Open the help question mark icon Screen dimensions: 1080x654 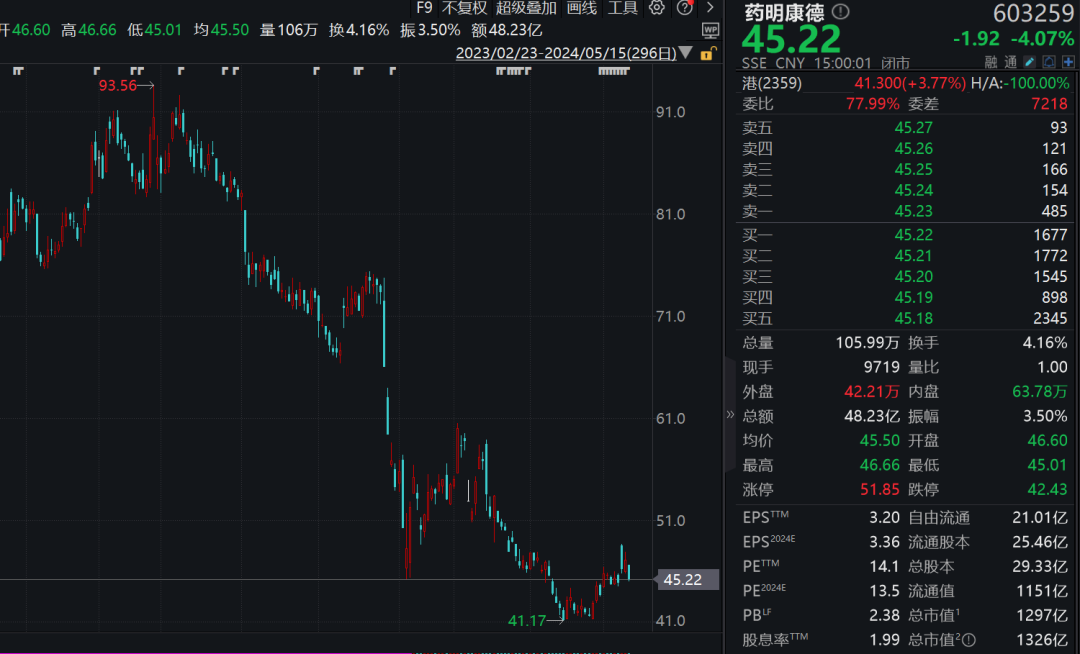[685, 8]
